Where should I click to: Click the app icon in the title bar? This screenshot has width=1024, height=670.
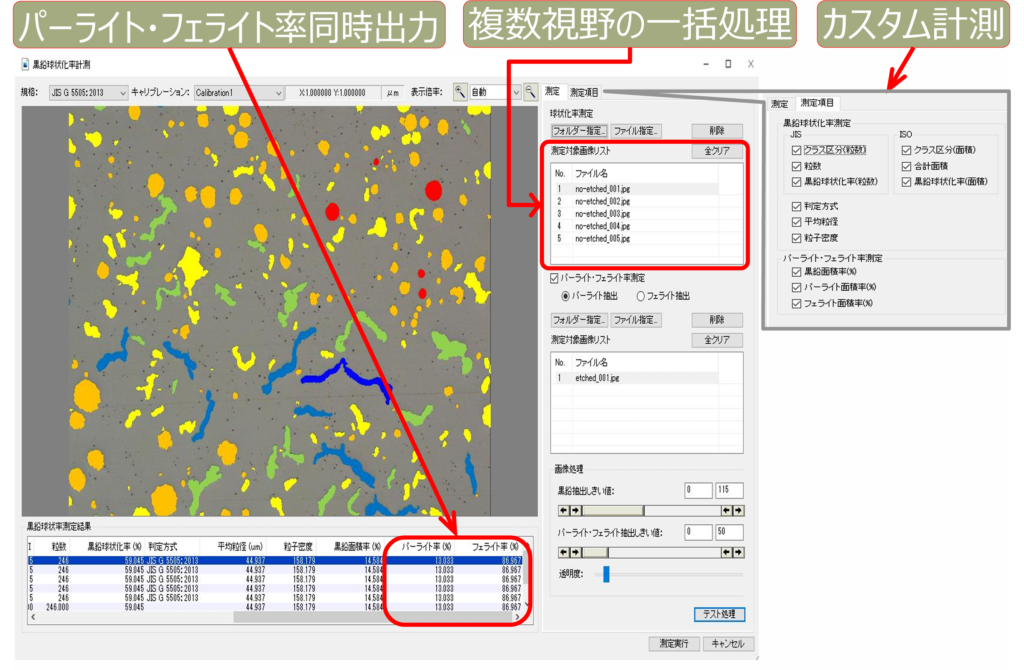(x=25, y=65)
